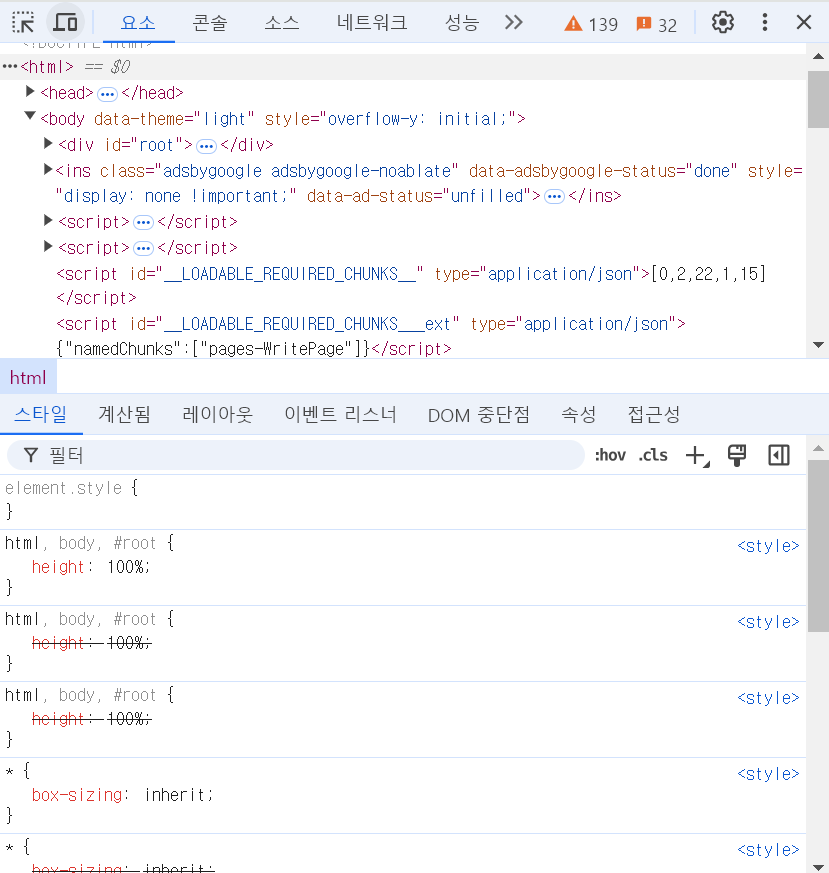Click the ellipsis inside the ins tag
Image resolution: width=829 pixels, height=873 pixels.
(554, 197)
